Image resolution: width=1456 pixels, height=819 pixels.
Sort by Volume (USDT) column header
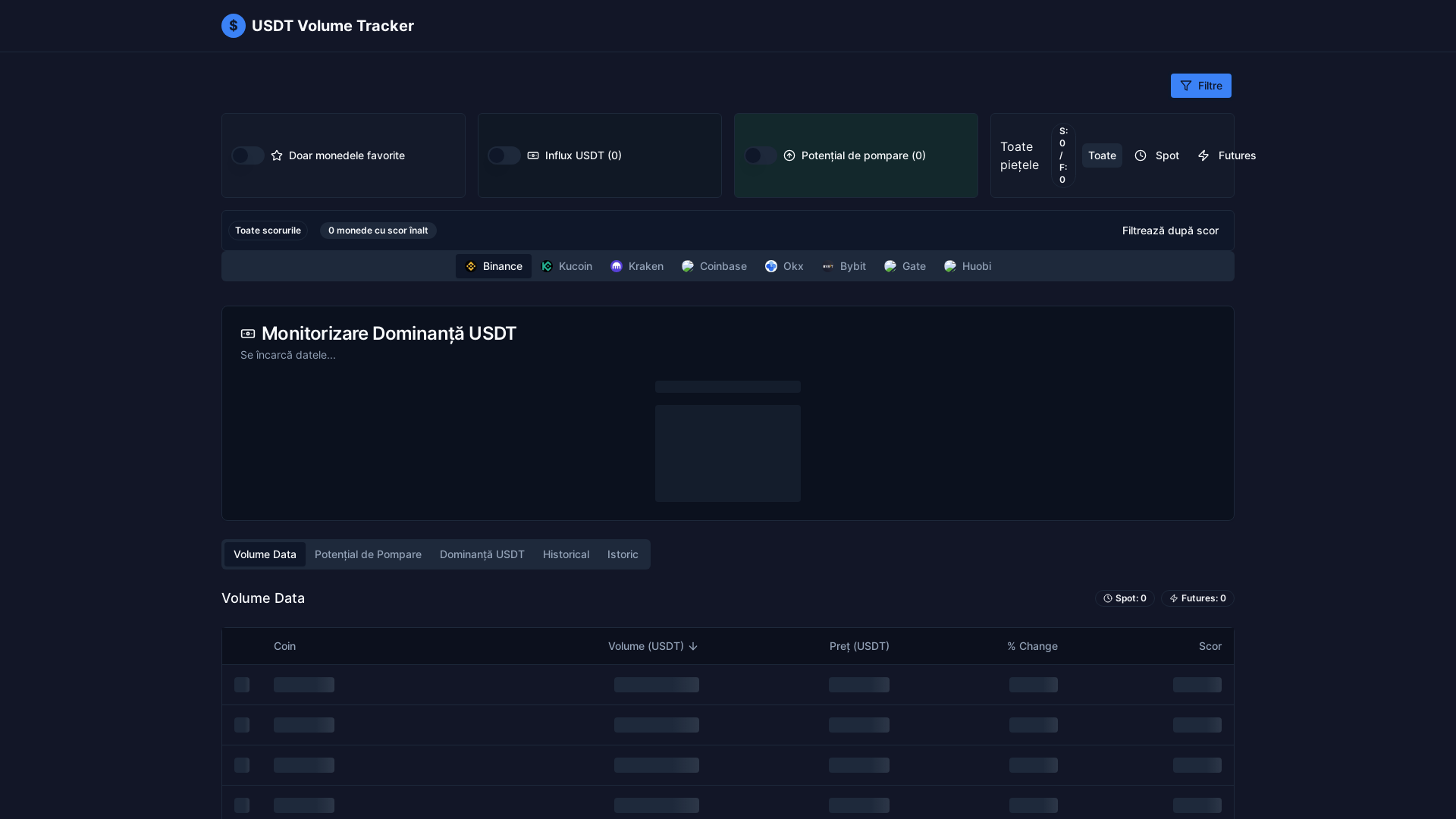pyautogui.click(x=653, y=646)
